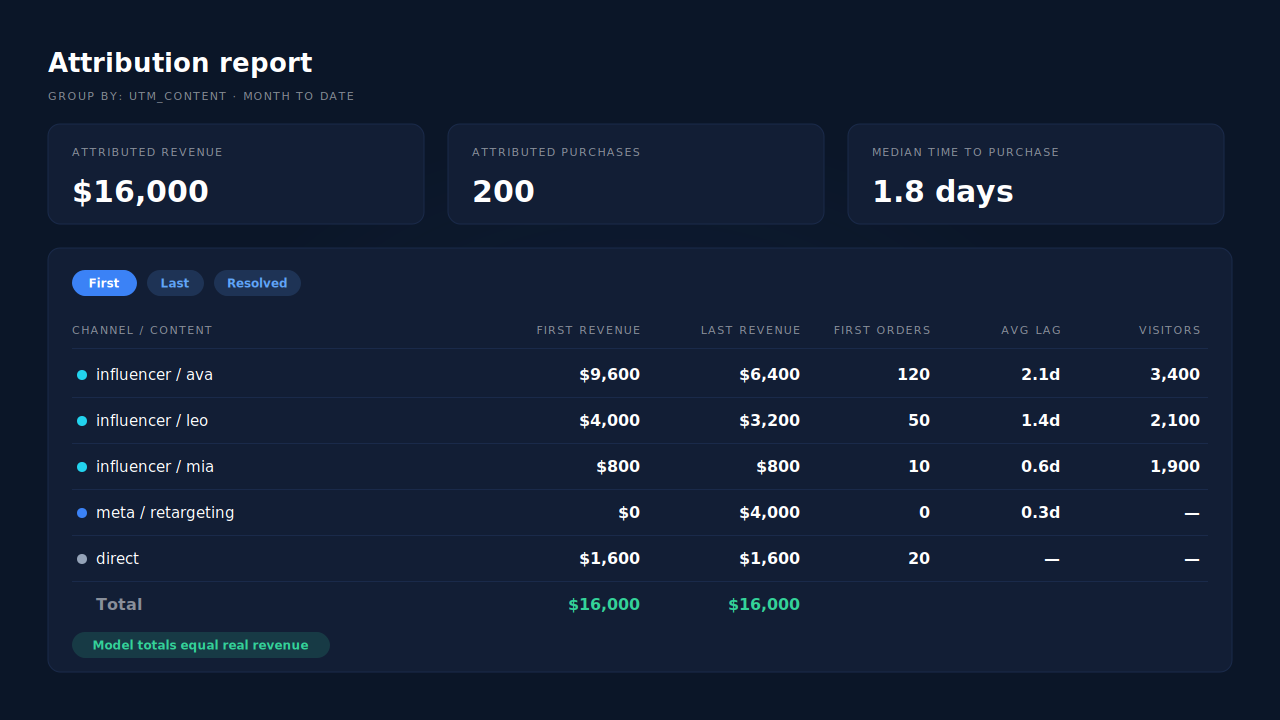Click the 2,100 visitors value for leo

point(1175,421)
